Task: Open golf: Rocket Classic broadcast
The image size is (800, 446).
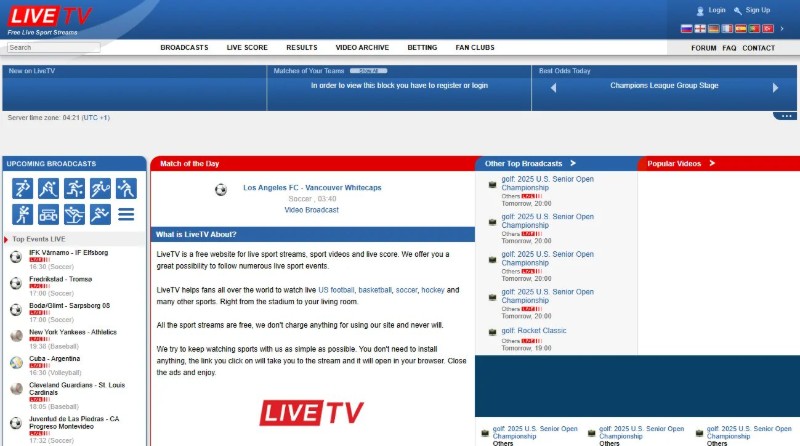Action: click(534, 331)
